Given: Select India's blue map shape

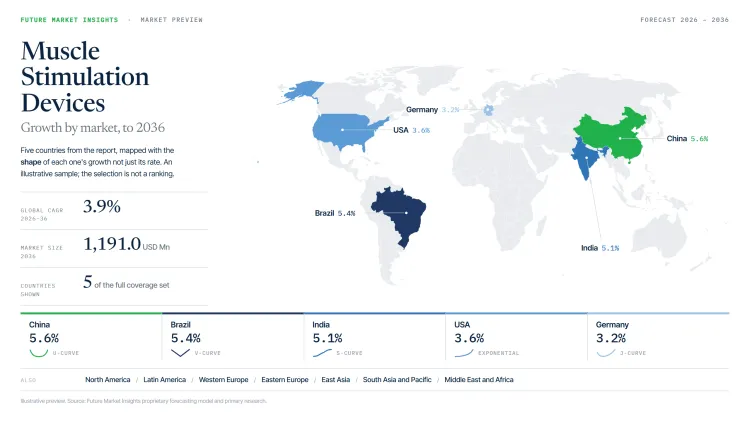Looking at the screenshot, I should click(586, 157).
